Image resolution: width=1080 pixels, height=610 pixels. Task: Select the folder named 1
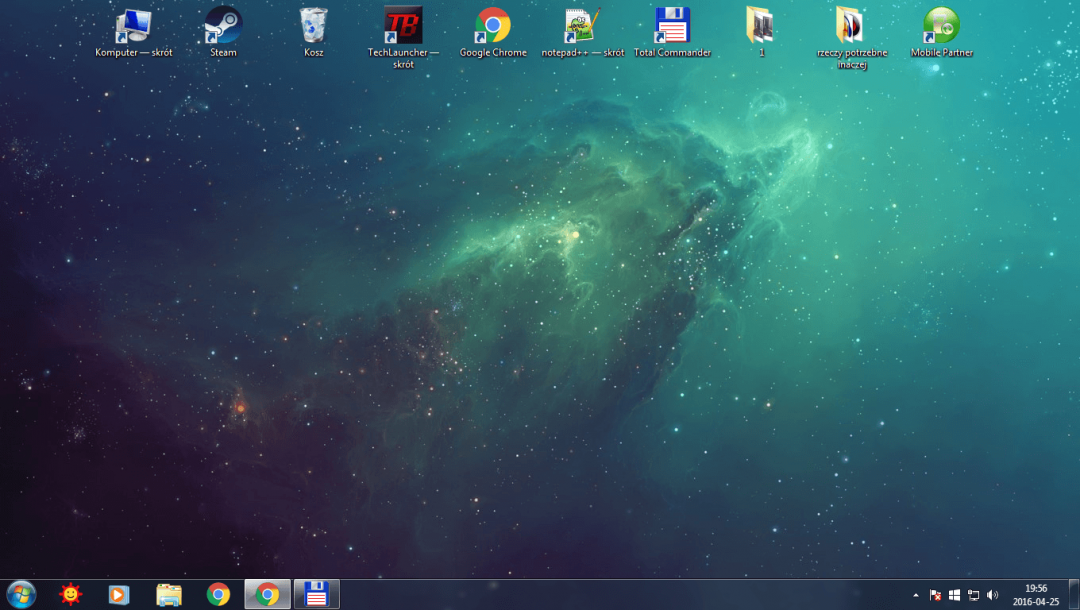[x=761, y=27]
